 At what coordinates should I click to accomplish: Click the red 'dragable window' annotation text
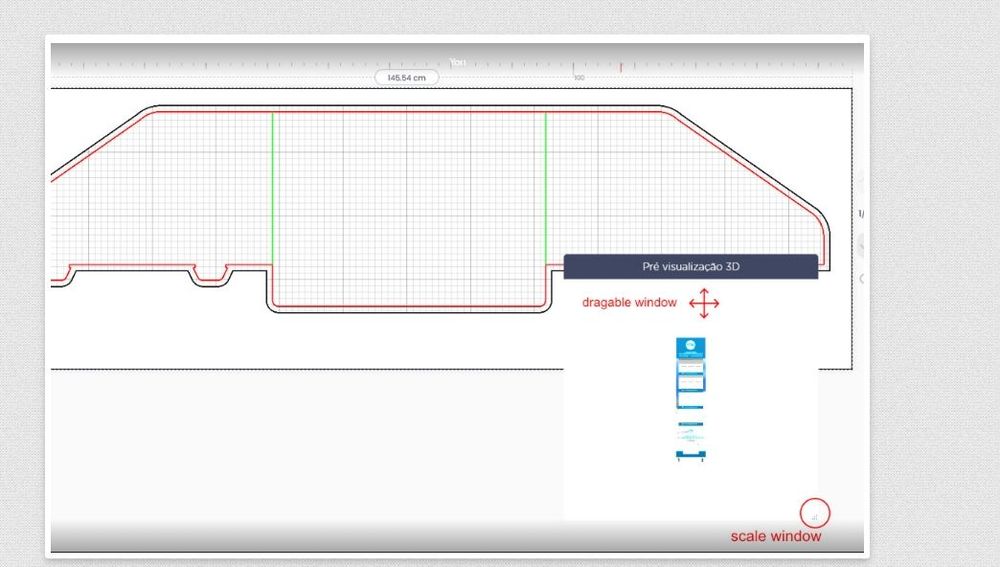pyautogui.click(x=629, y=303)
